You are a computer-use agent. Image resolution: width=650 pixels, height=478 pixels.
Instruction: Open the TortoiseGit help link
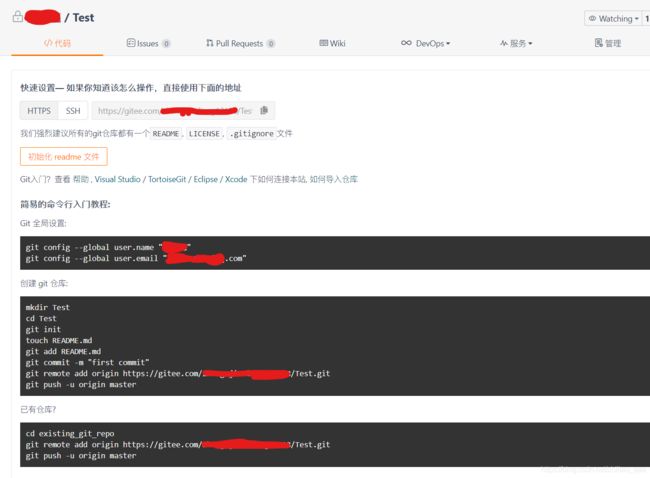[x=167, y=179]
